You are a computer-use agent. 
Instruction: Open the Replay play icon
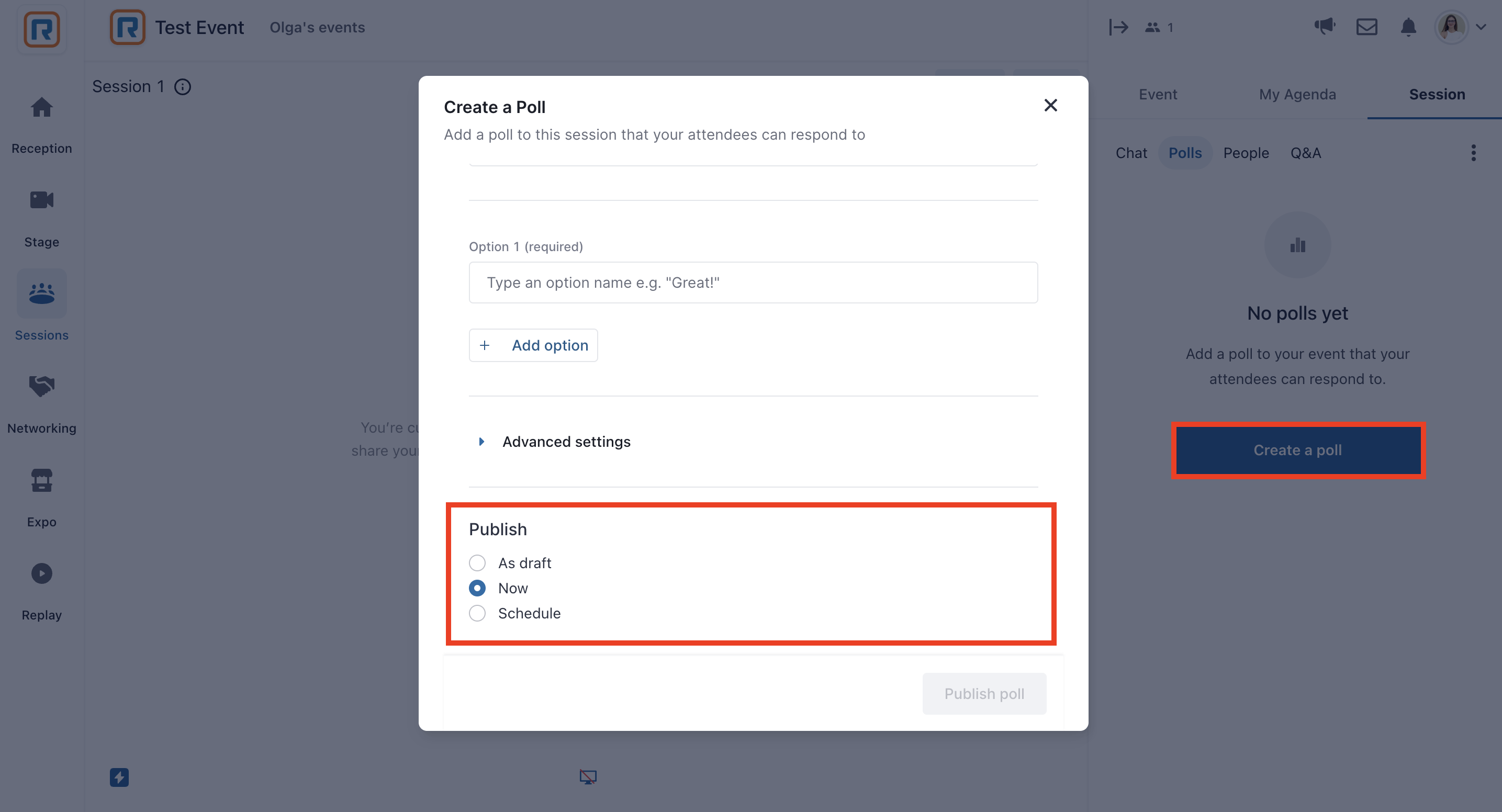click(41, 573)
